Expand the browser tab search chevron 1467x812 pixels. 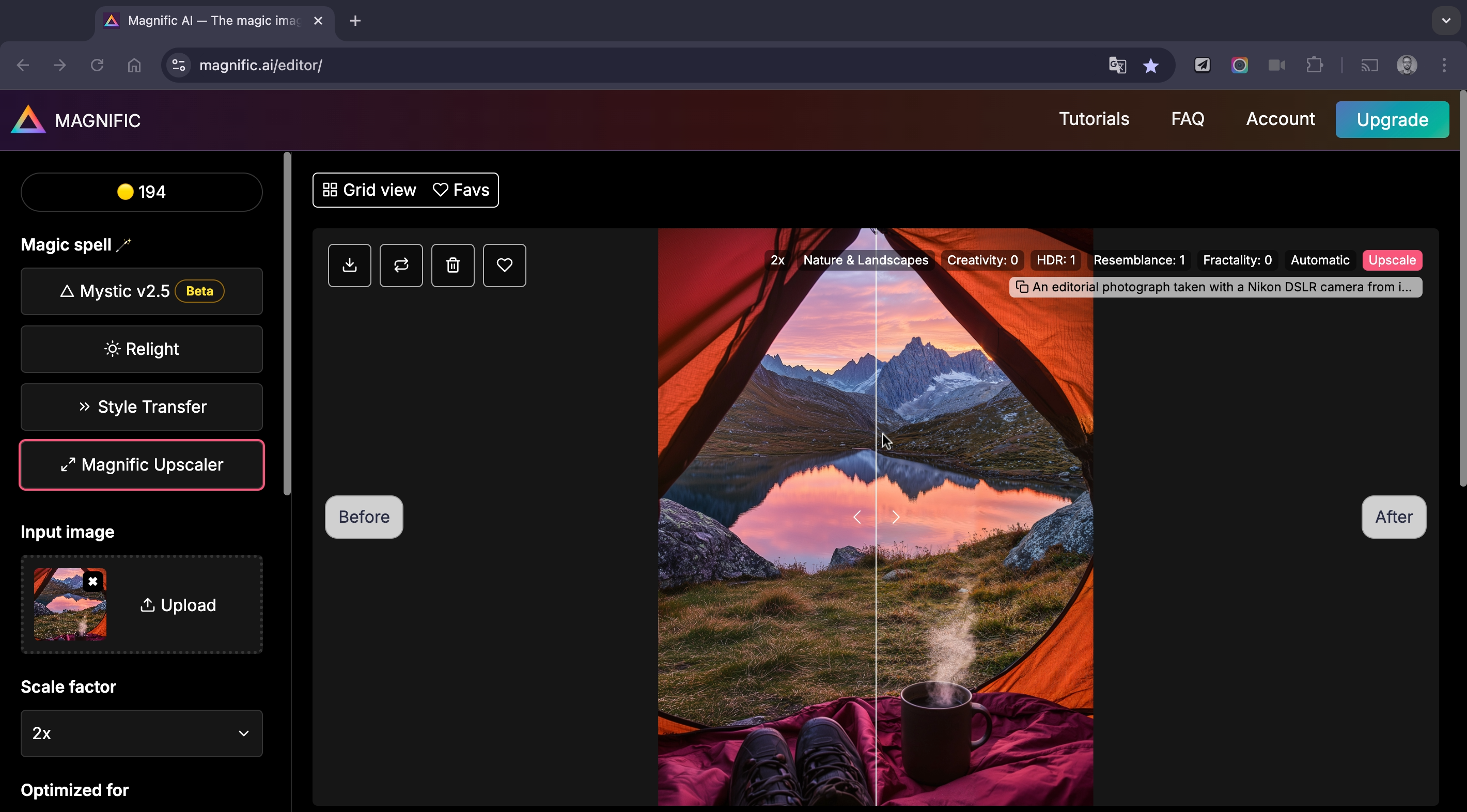coord(1445,21)
